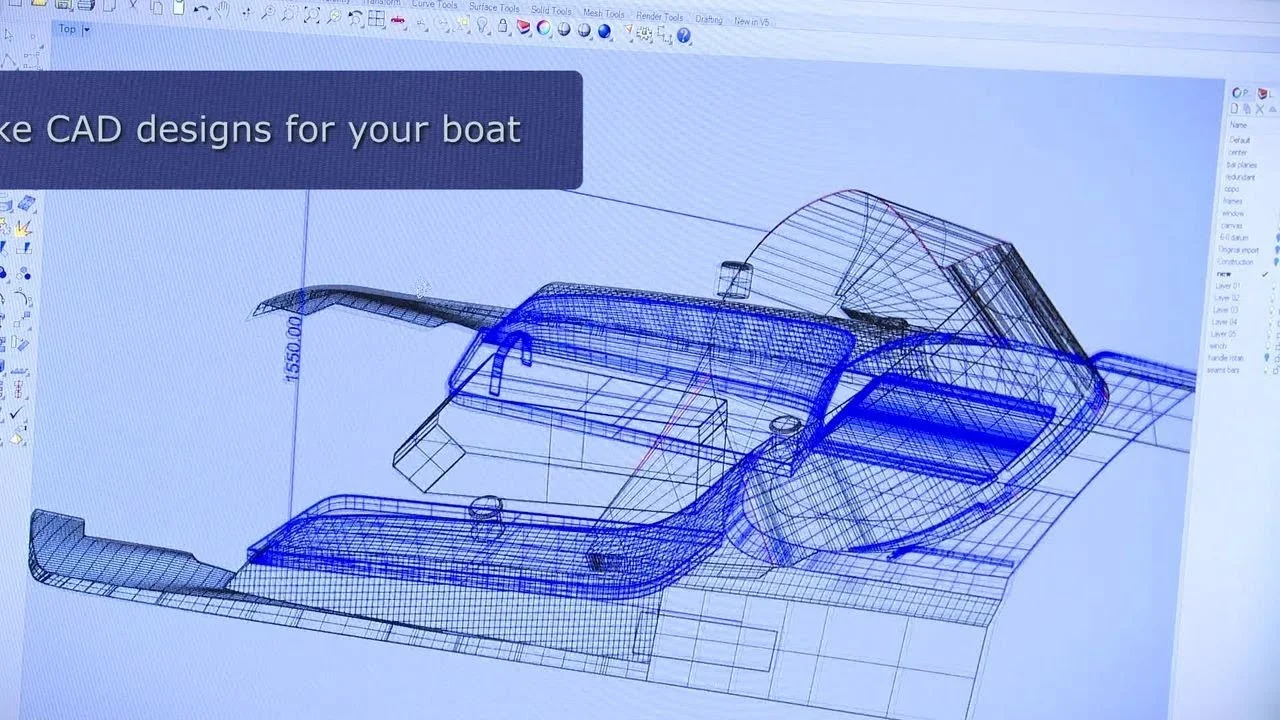This screenshot has height=720, width=1280.
Task: Toggle lightbulb of 'Original import' layer
Action: click(x=1276, y=250)
